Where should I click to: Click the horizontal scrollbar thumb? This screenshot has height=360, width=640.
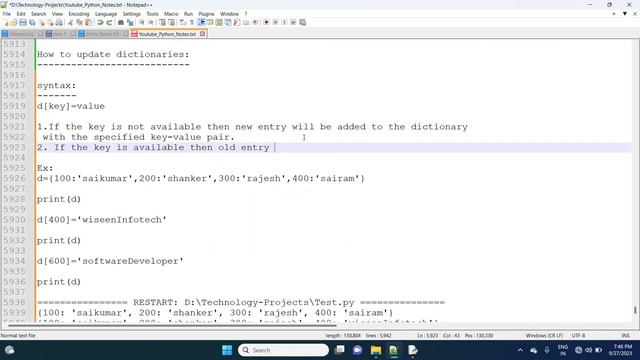coord(172,325)
